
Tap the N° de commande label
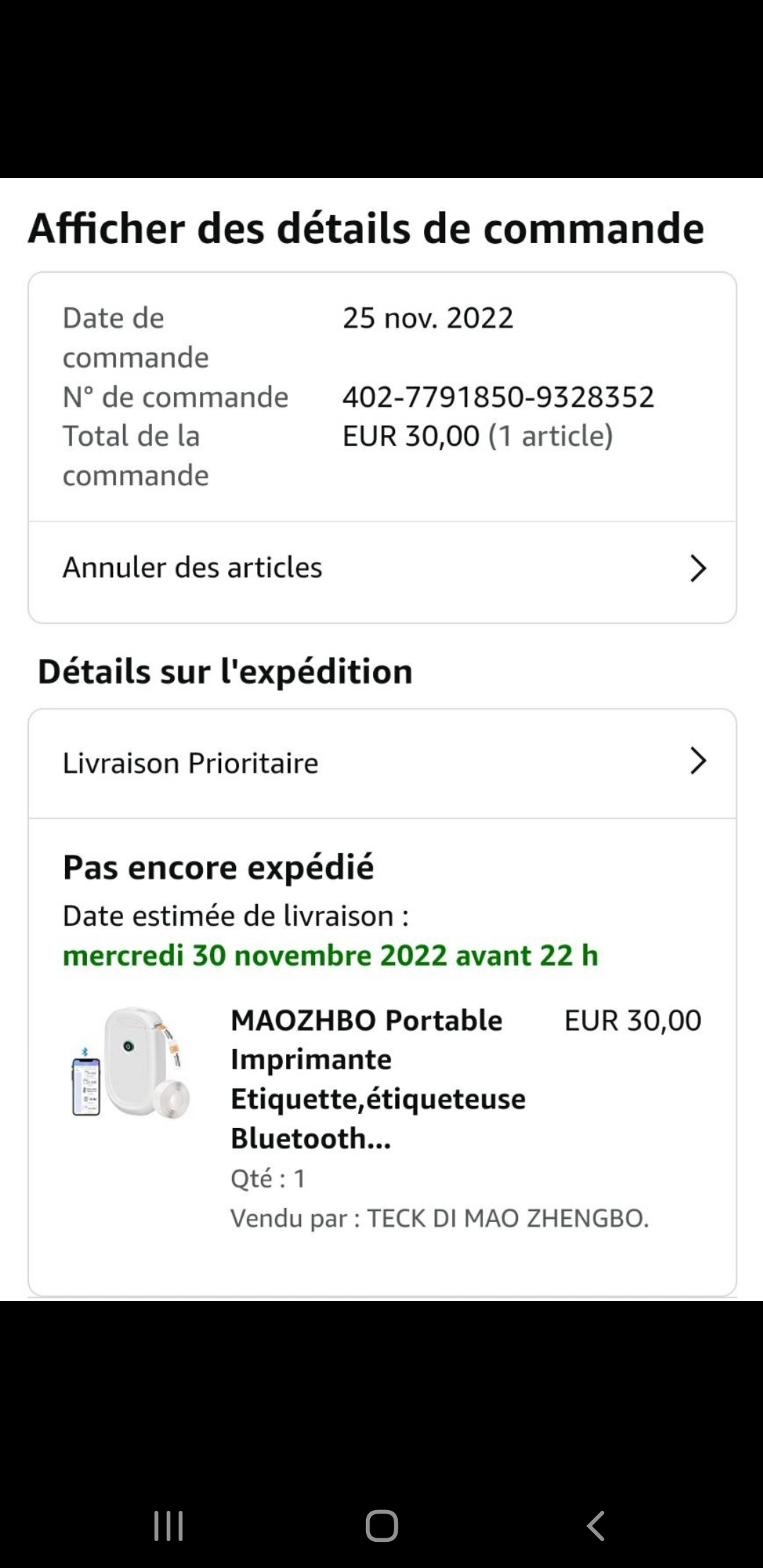[x=175, y=397]
